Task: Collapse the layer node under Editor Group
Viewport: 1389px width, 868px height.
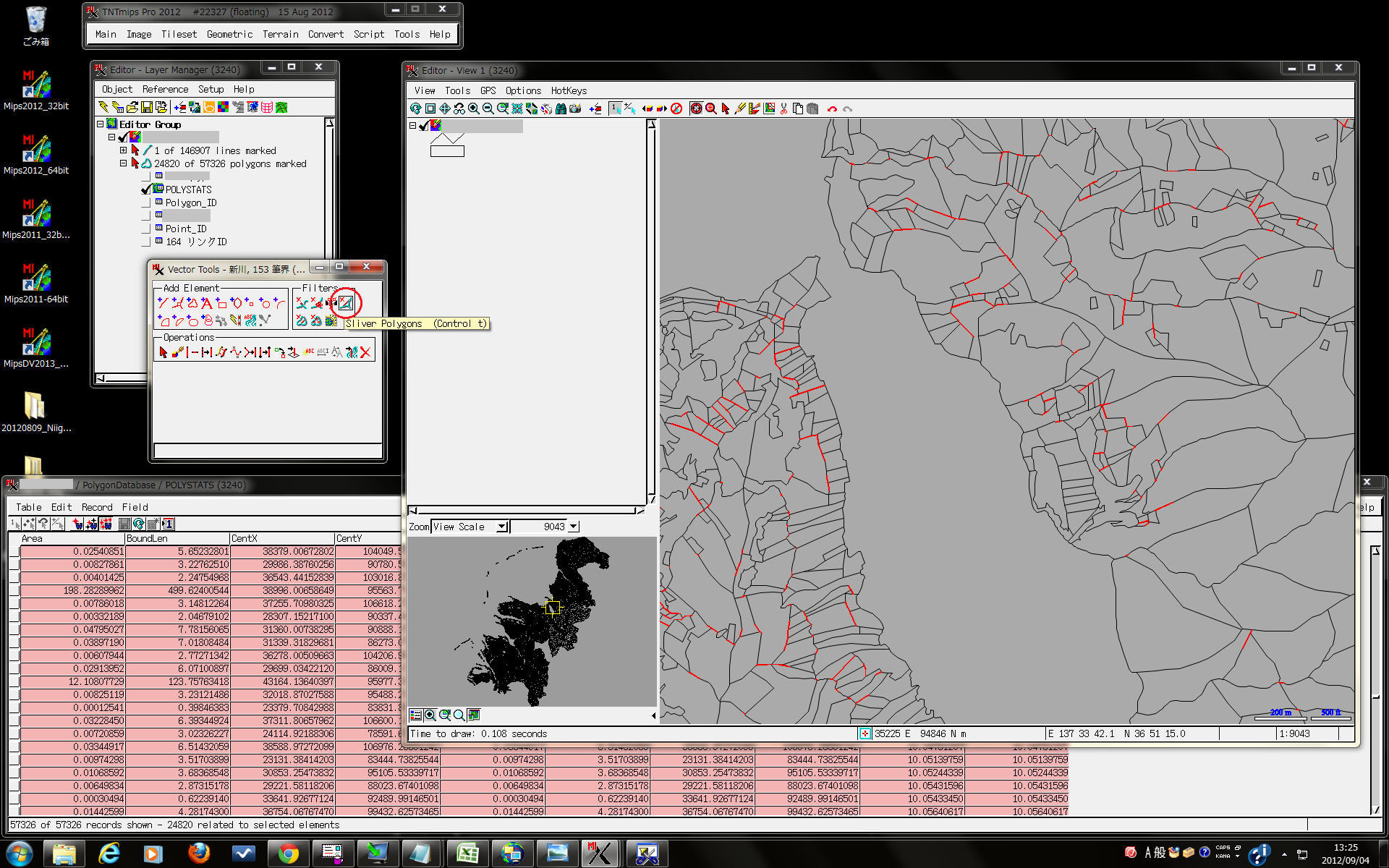Action: [x=112, y=137]
